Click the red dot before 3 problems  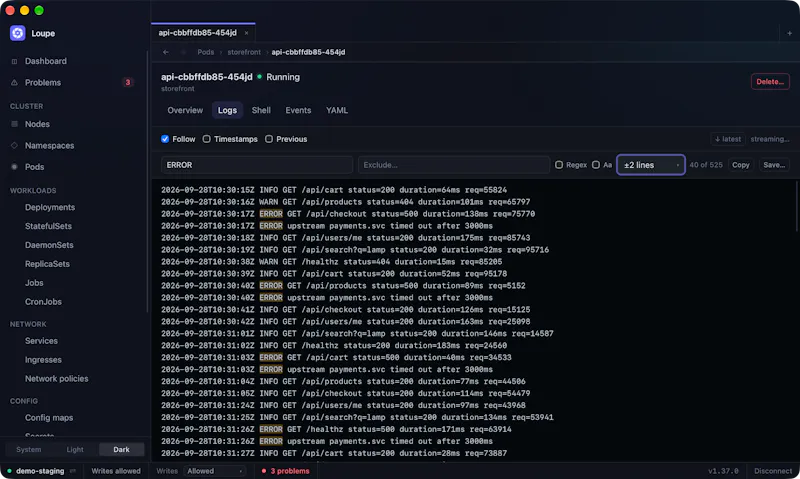pyautogui.click(x=264, y=471)
